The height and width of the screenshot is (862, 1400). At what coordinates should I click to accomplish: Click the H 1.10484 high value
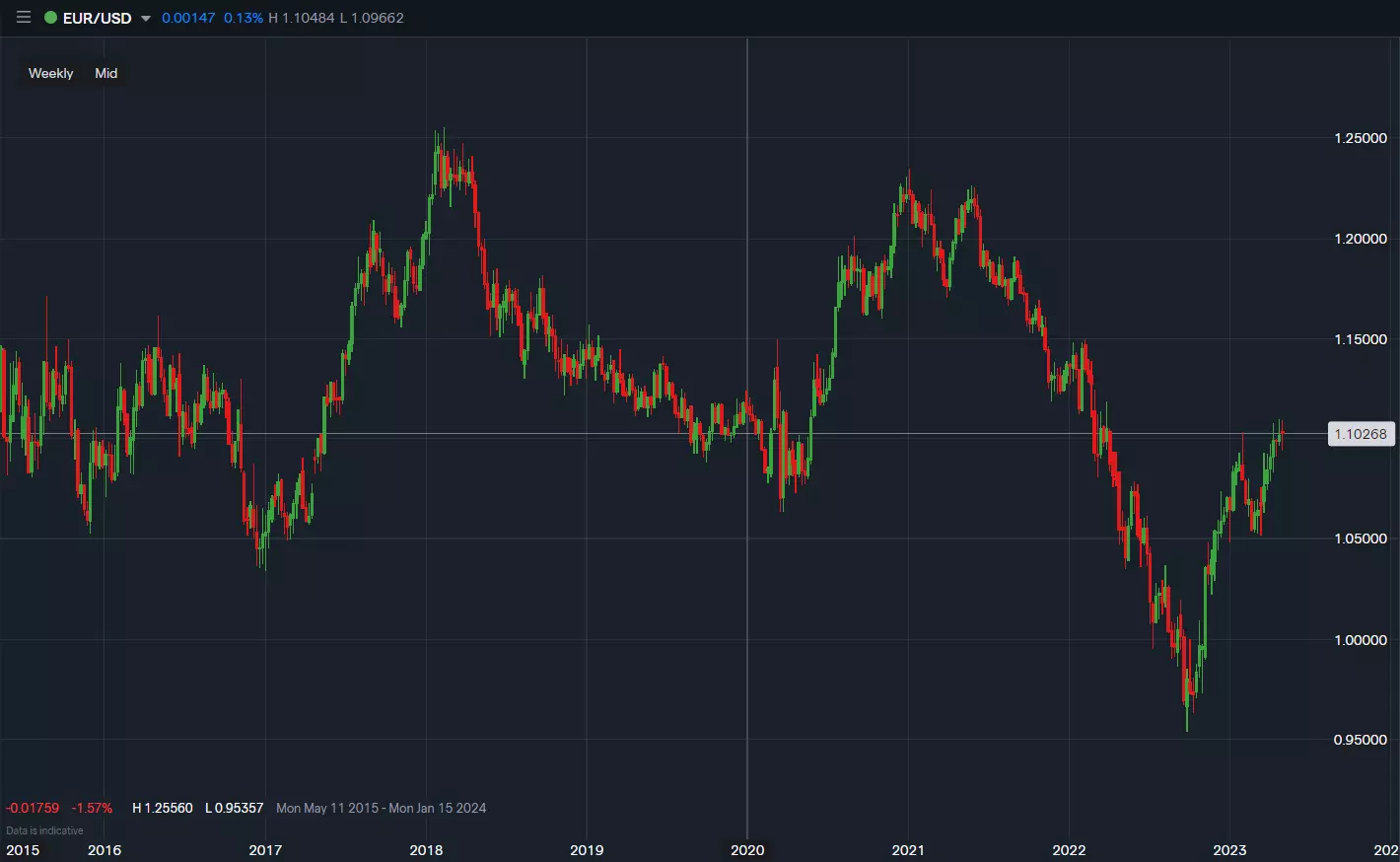coord(302,18)
